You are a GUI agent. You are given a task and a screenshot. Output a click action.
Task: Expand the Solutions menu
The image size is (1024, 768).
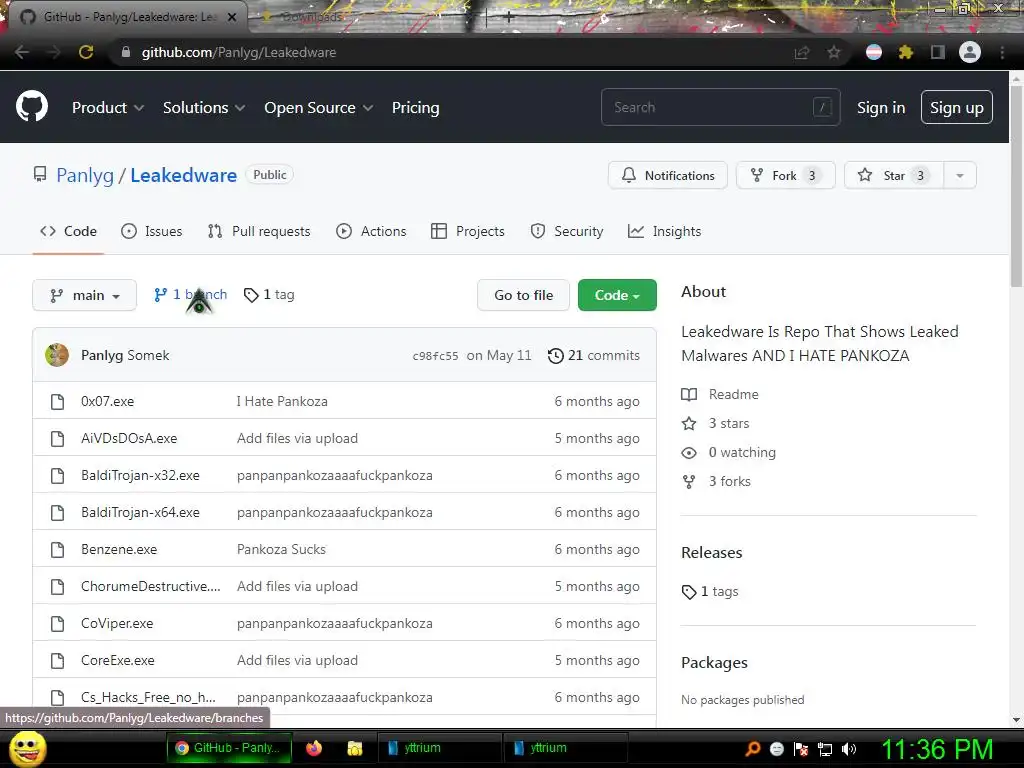[204, 108]
